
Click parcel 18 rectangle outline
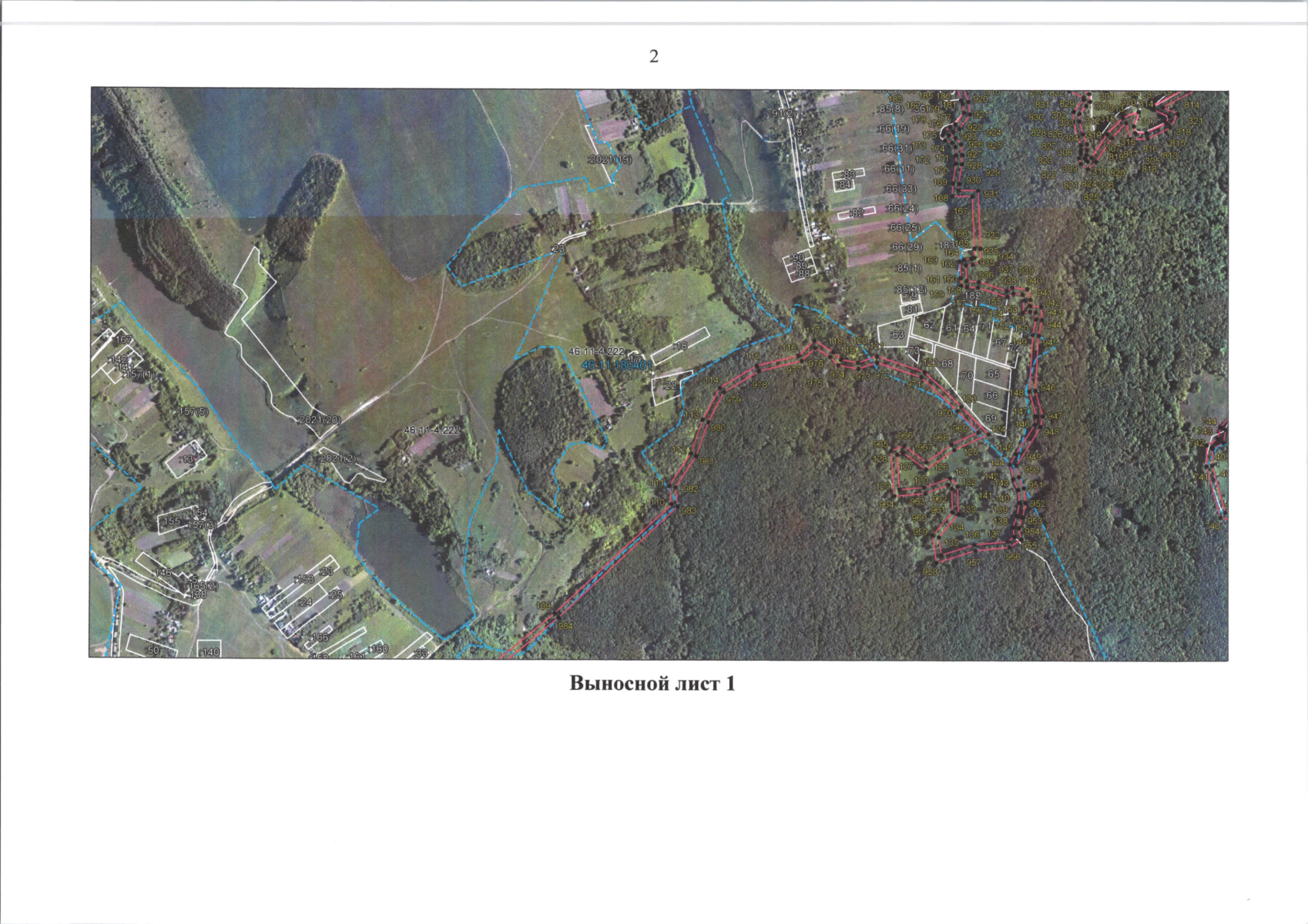[x=680, y=346]
